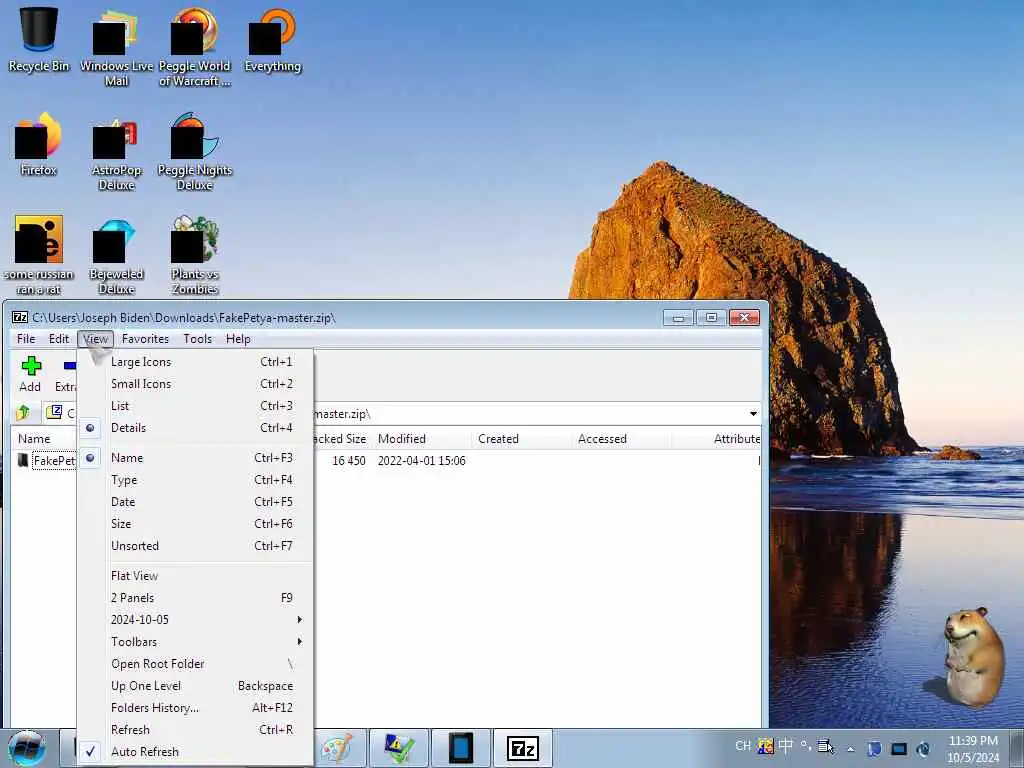Screen dimensions: 1024x768
Task: Click the Chinese character IME tray icon
Action: point(786,746)
